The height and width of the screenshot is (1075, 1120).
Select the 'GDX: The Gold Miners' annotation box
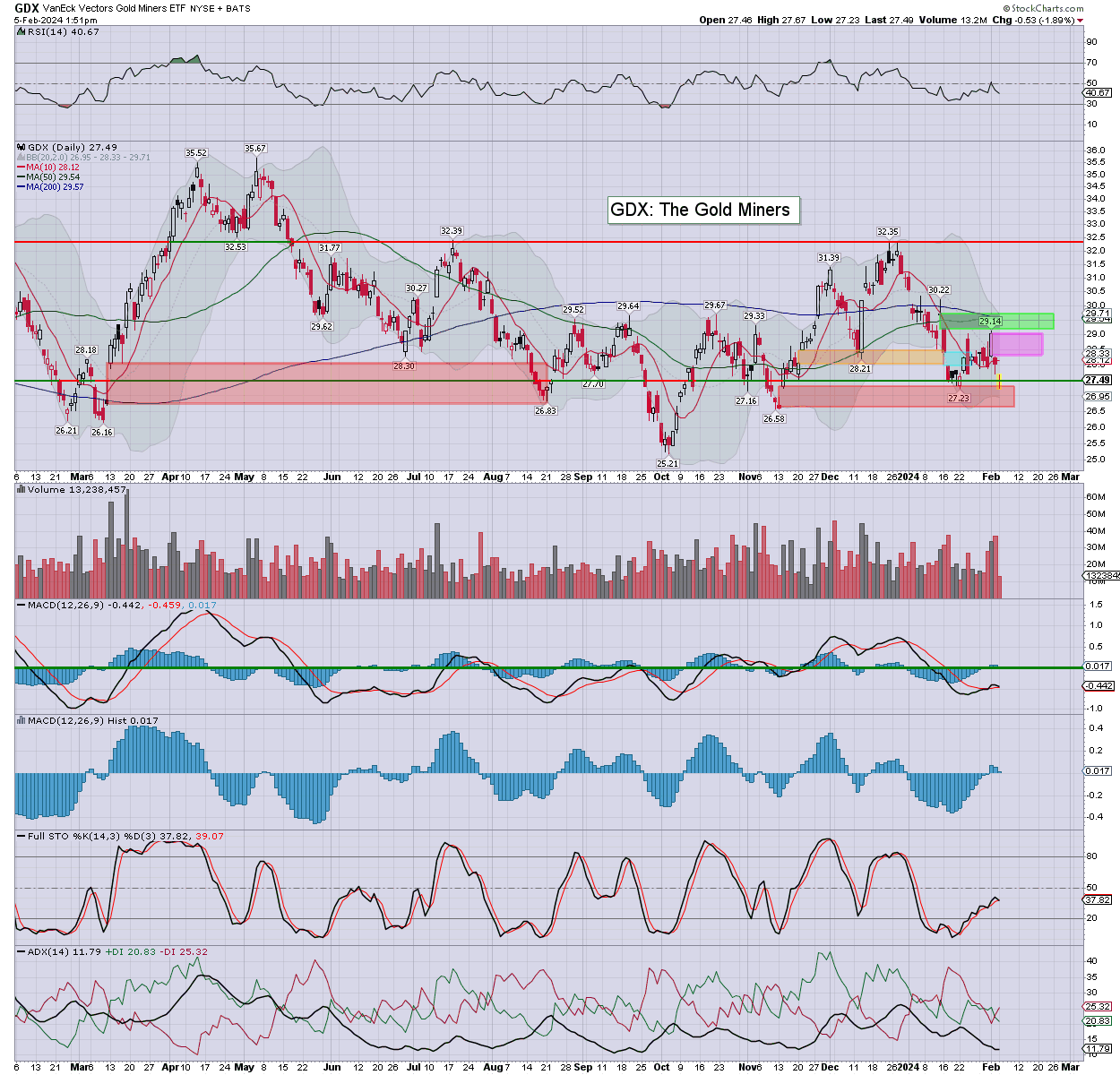(x=700, y=210)
